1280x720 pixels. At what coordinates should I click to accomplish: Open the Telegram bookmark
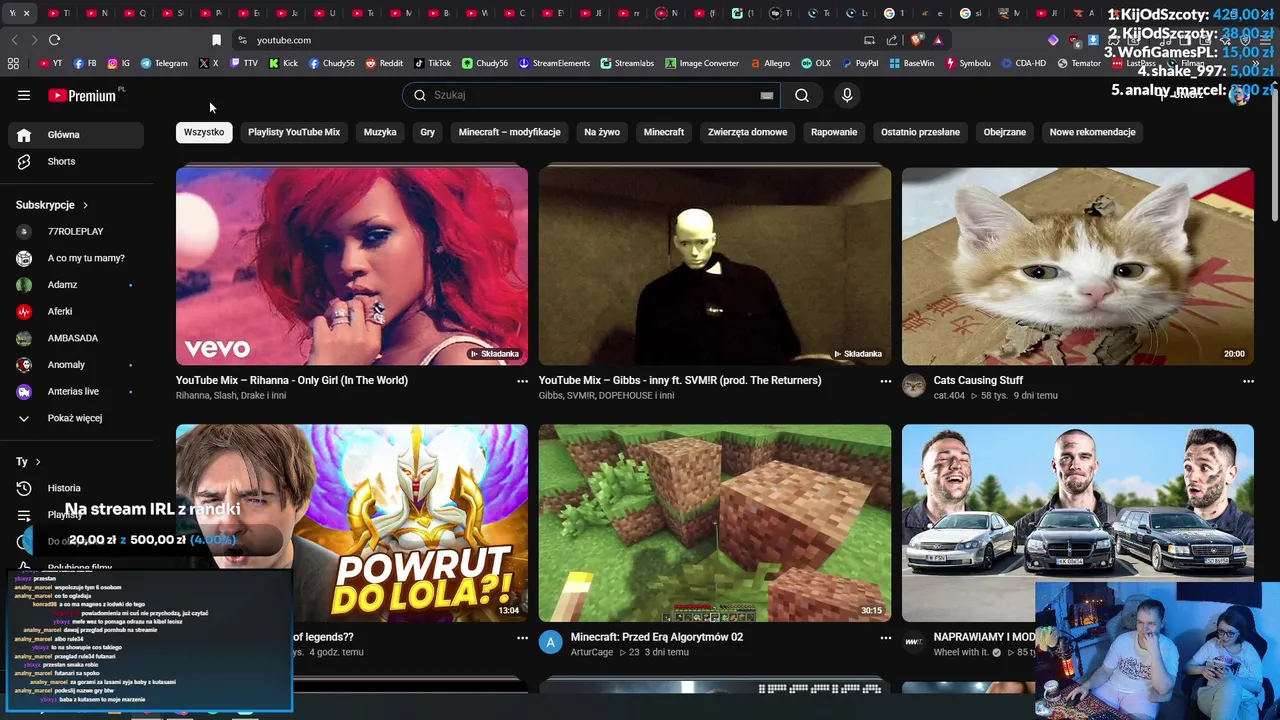point(164,63)
